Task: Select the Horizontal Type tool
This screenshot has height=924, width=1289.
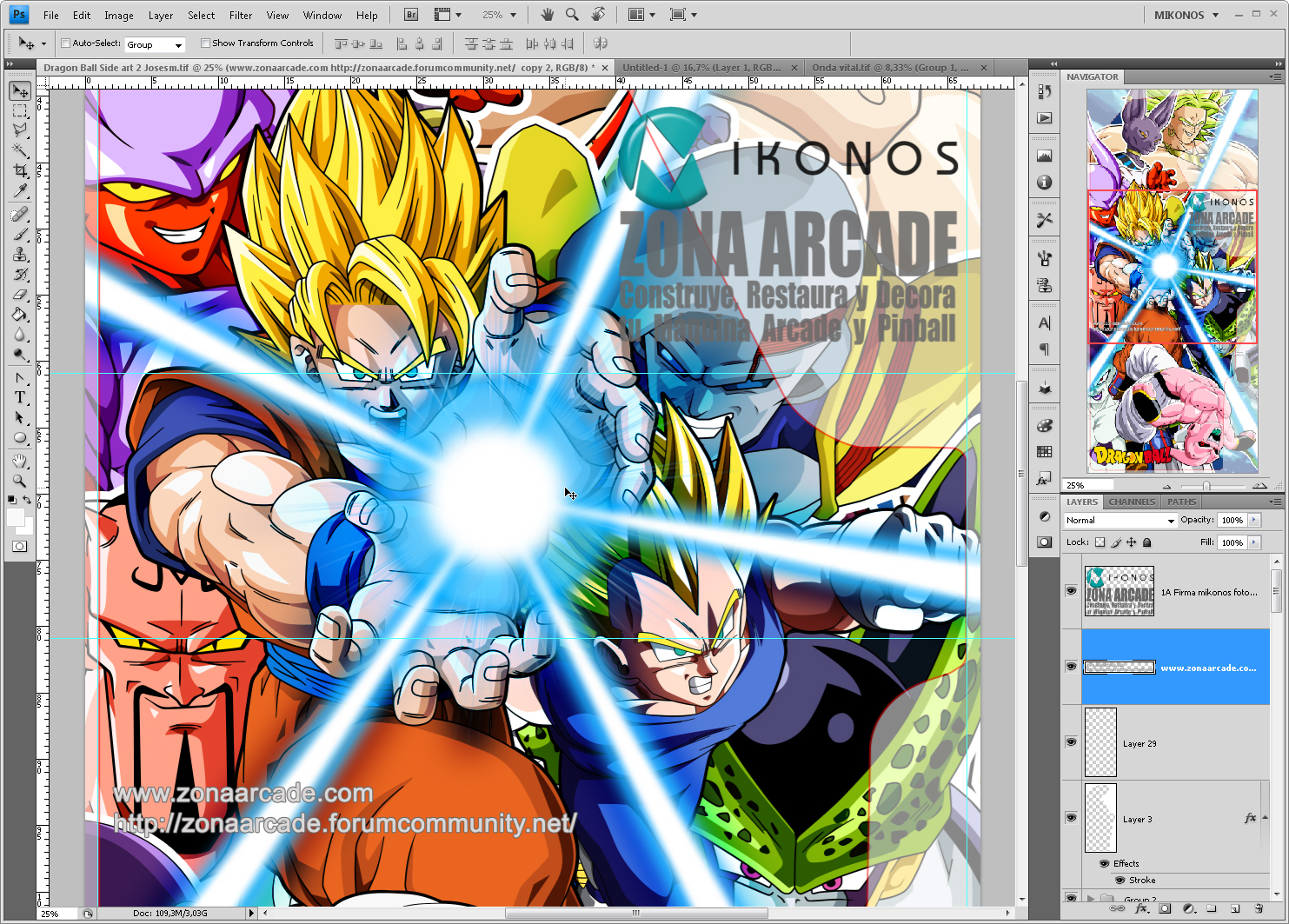Action: [x=20, y=398]
